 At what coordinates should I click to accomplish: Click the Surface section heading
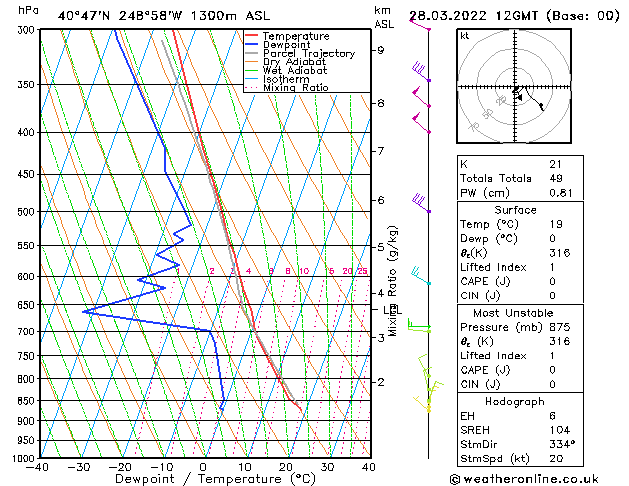point(515,210)
